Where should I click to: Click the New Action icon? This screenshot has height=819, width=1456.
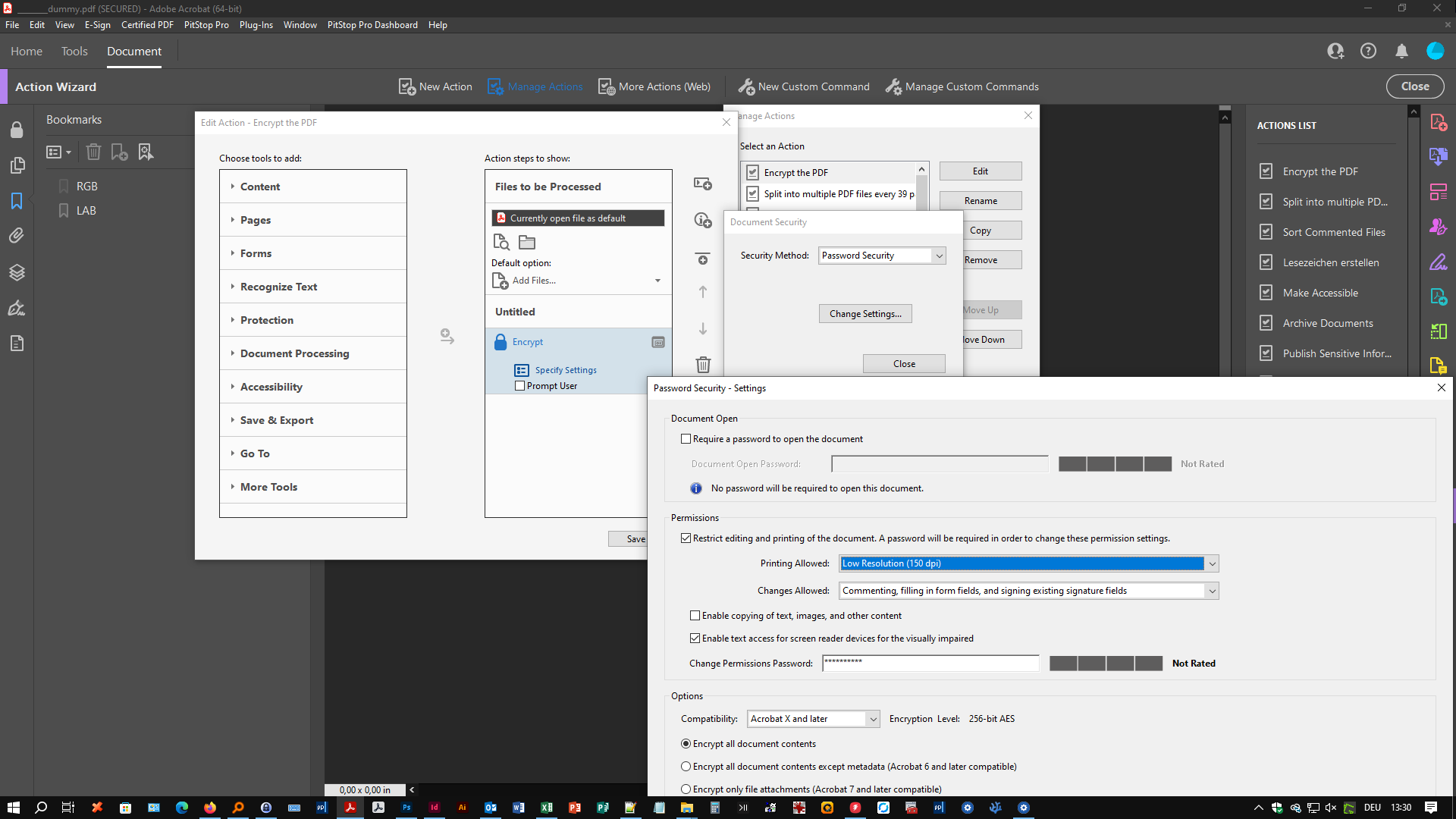click(x=407, y=86)
